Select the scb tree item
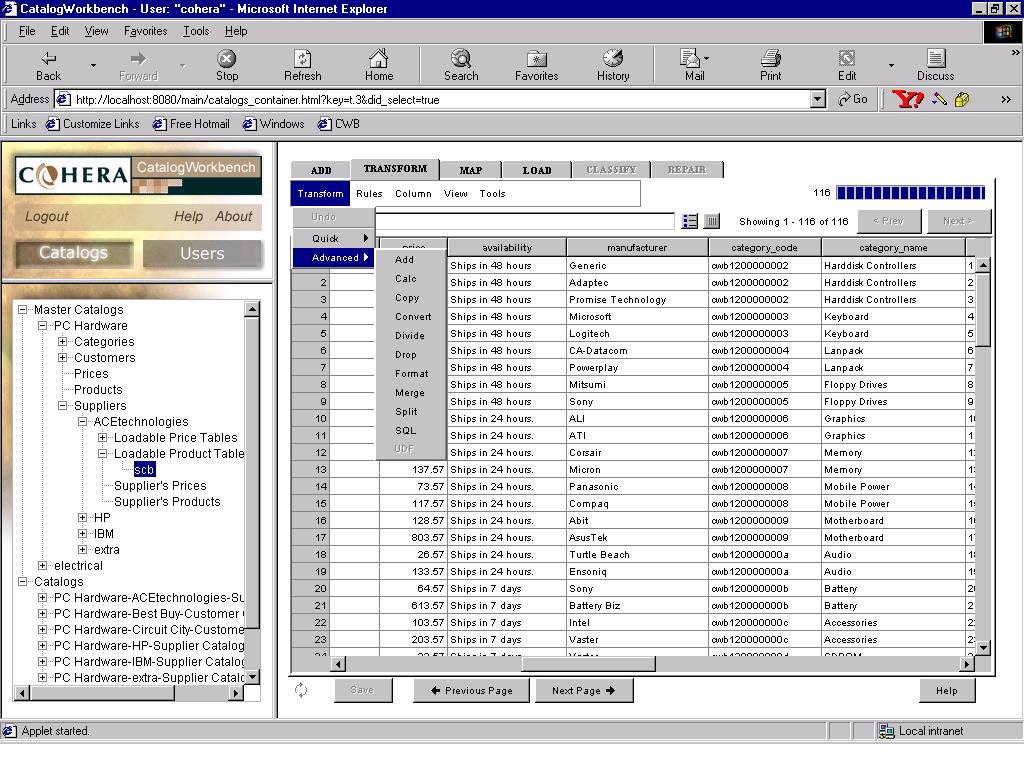The width and height of the screenshot is (1024, 768). pos(144,470)
